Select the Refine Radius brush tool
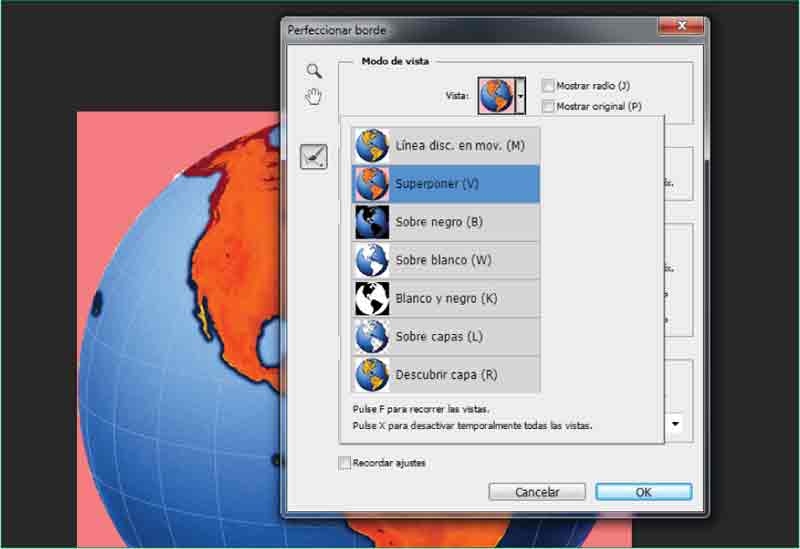800x549 pixels. 314,156
